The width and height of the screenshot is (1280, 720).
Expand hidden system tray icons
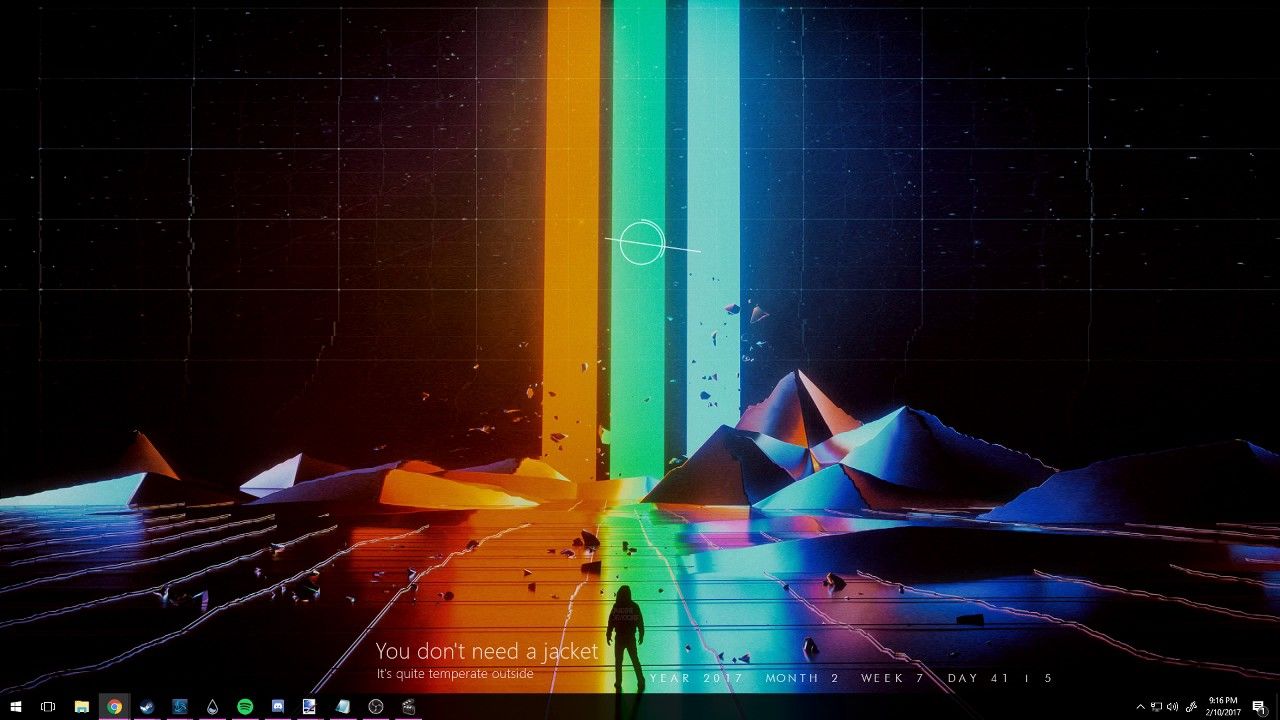click(x=1141, y=706)
